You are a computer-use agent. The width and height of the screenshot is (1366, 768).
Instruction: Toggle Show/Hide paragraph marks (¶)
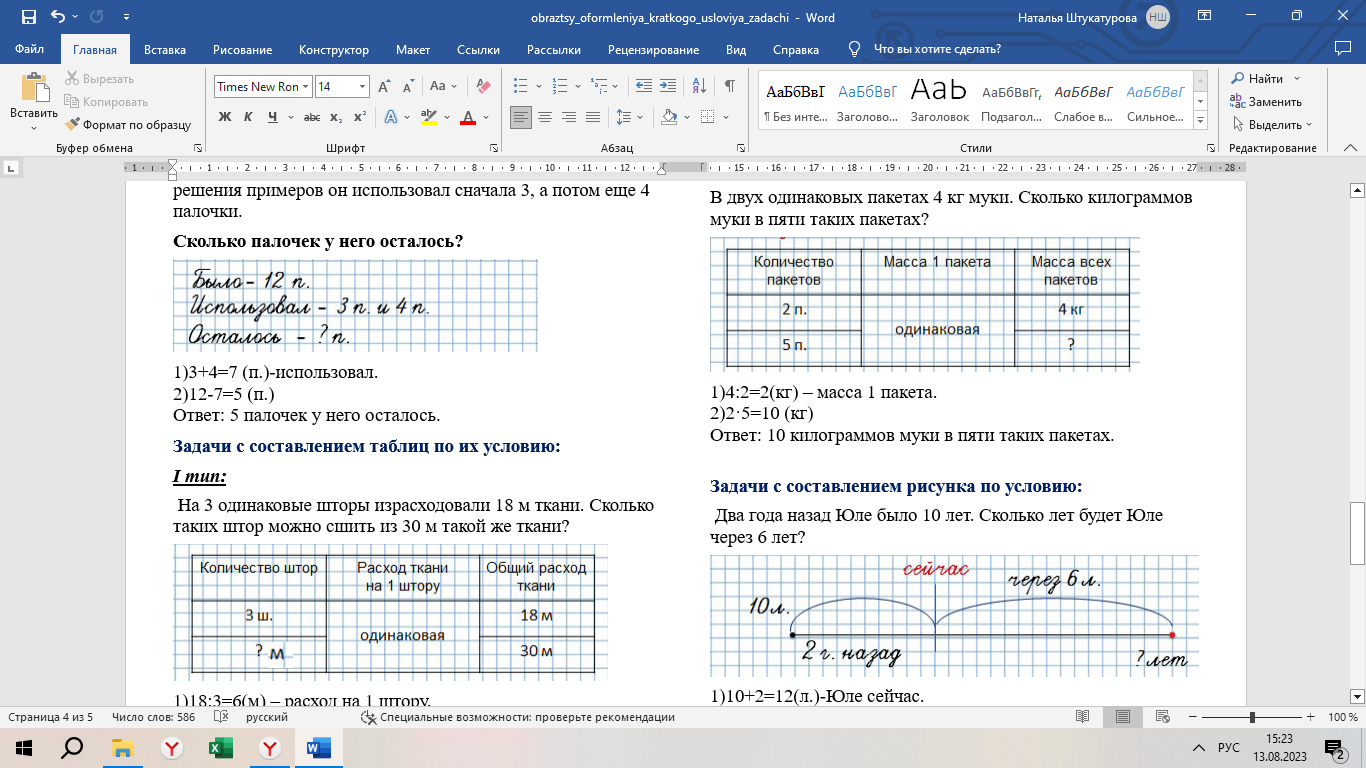(x=730, y=87)
